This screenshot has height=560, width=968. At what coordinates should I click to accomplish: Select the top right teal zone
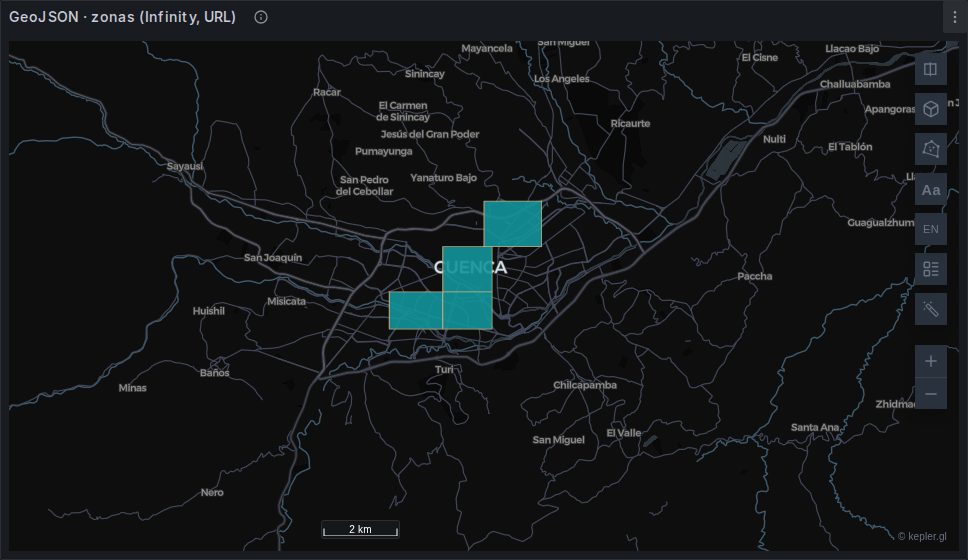point(512,224)
